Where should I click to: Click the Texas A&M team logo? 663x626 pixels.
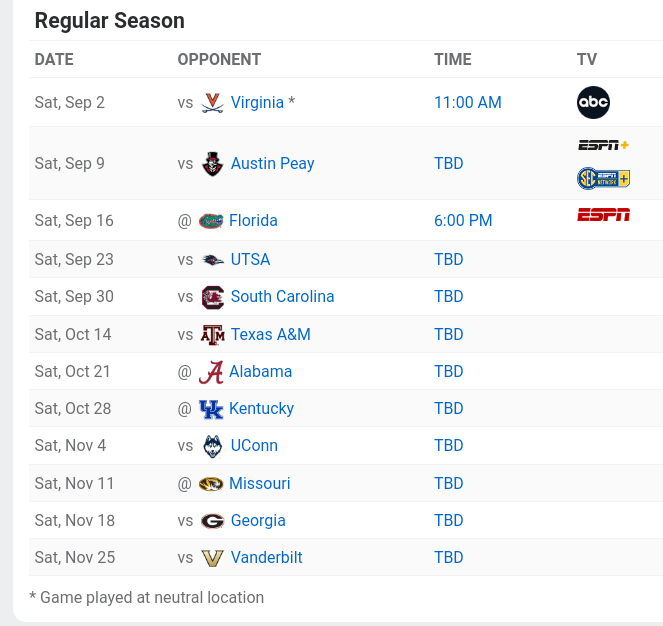click(x=212, y=334)
